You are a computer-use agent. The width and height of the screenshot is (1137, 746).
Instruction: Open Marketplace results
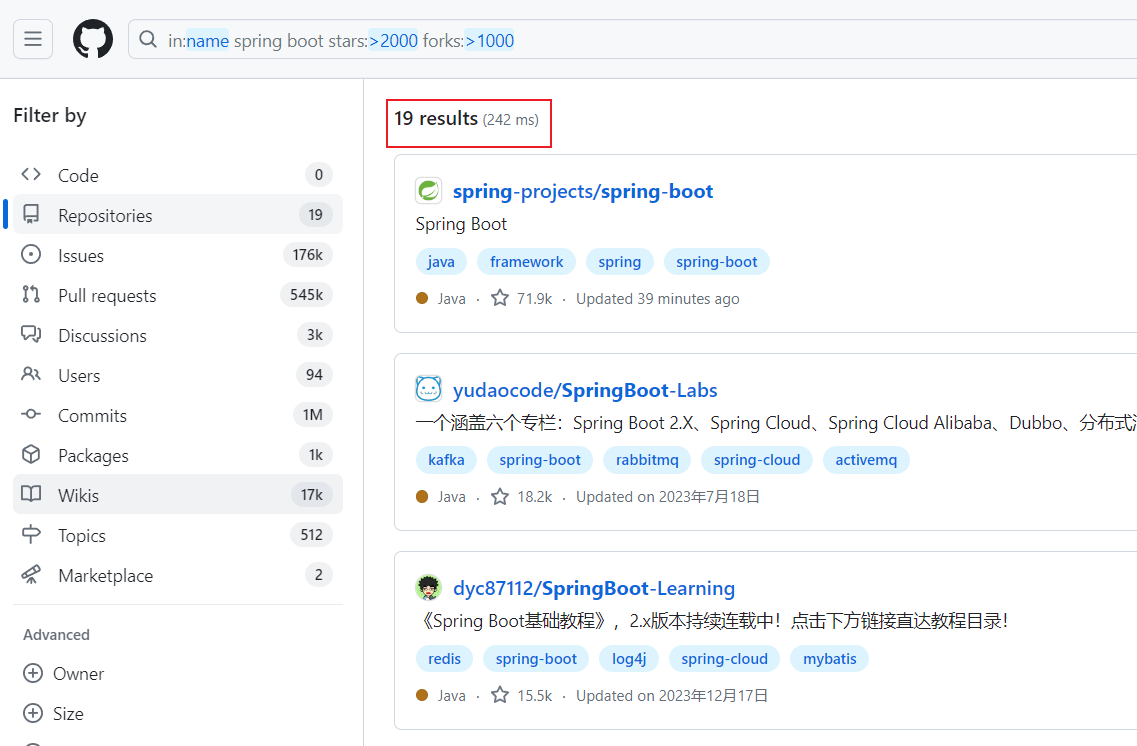[178, 575]
